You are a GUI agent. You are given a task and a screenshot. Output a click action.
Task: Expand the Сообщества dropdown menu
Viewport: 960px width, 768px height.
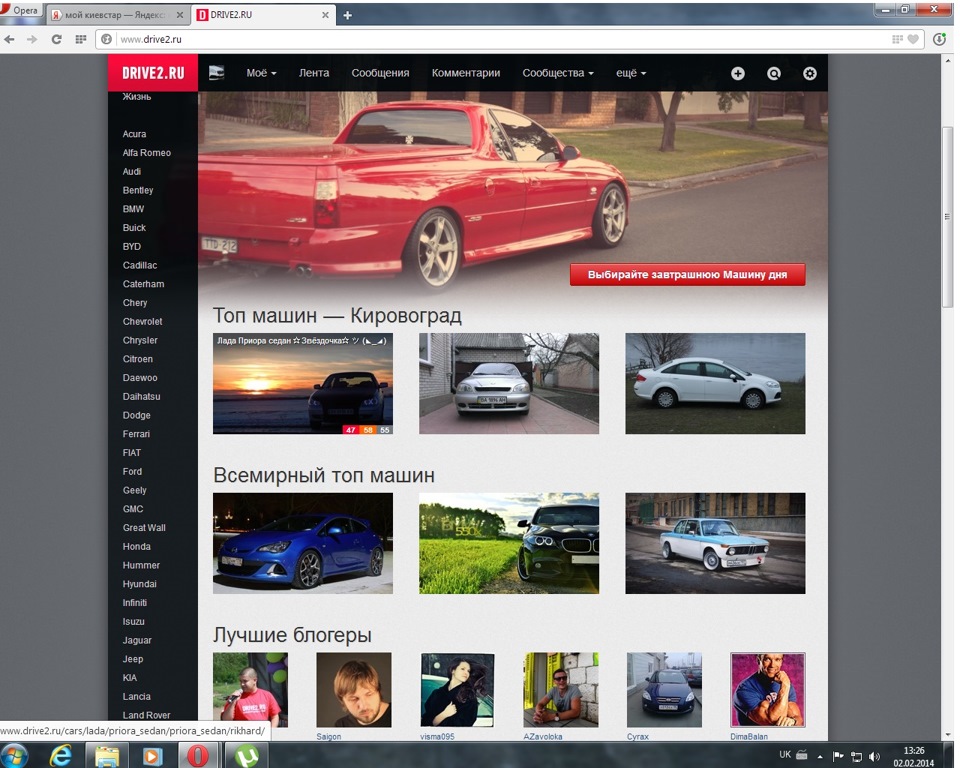558,73
